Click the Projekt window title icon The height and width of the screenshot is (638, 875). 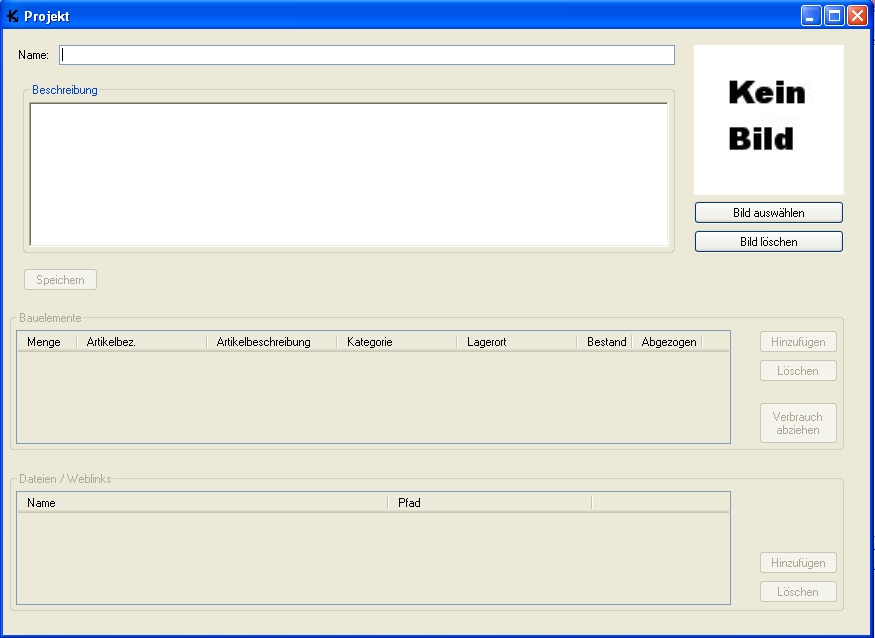pyautogui.click(x=12, y=16)
